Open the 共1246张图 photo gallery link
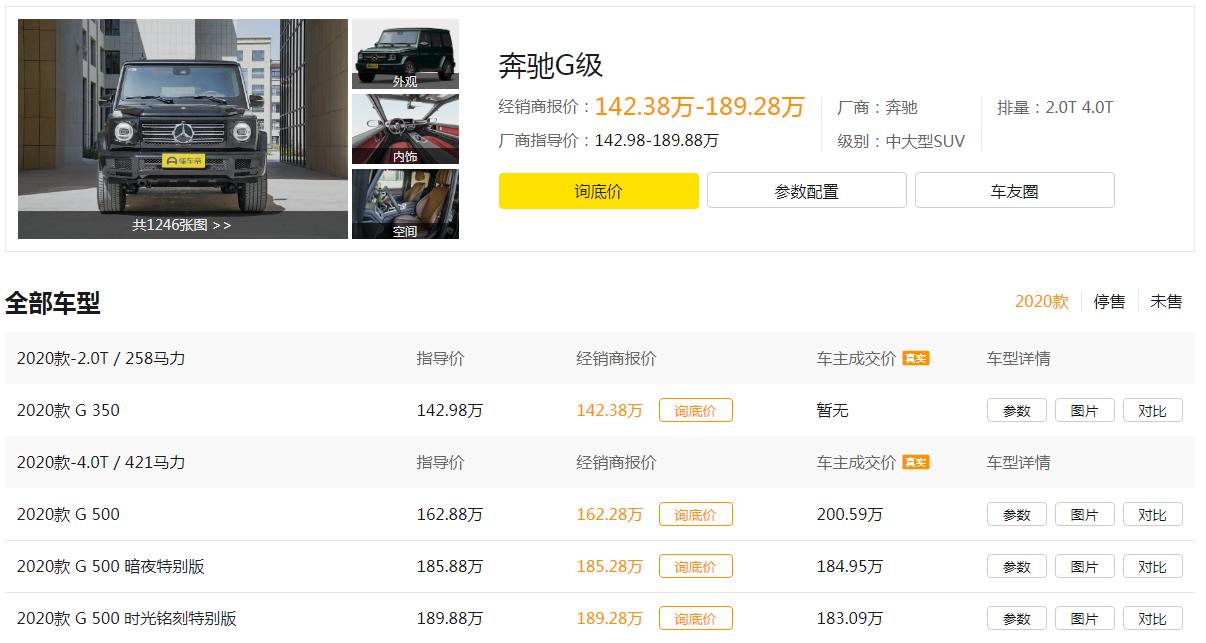 (182, 225)
